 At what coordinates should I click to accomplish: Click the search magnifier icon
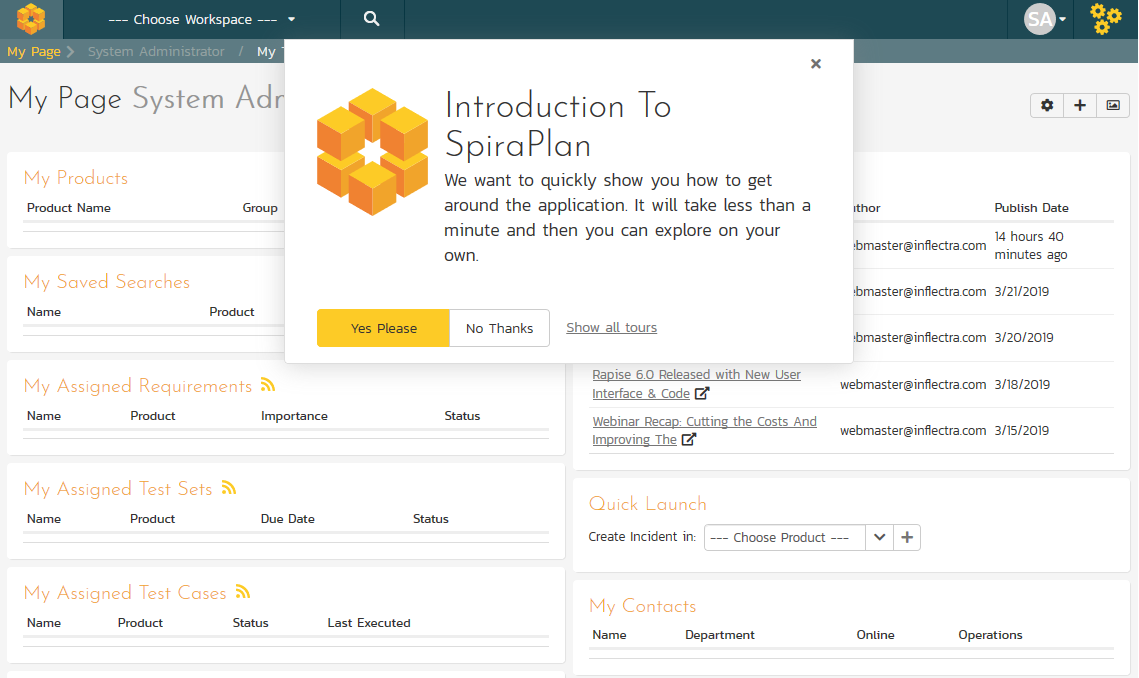371,19
